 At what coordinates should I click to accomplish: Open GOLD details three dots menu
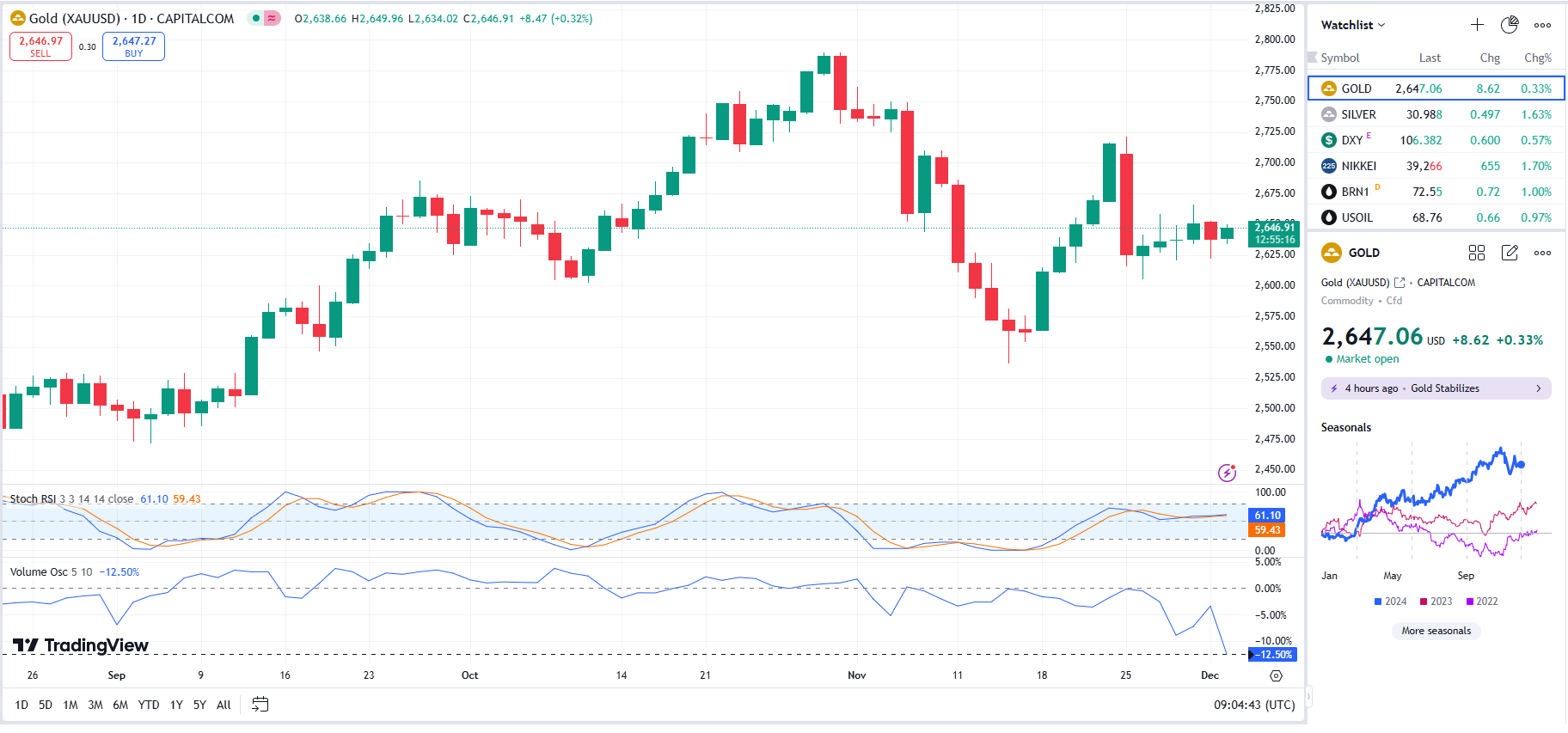coord(1543,253)
